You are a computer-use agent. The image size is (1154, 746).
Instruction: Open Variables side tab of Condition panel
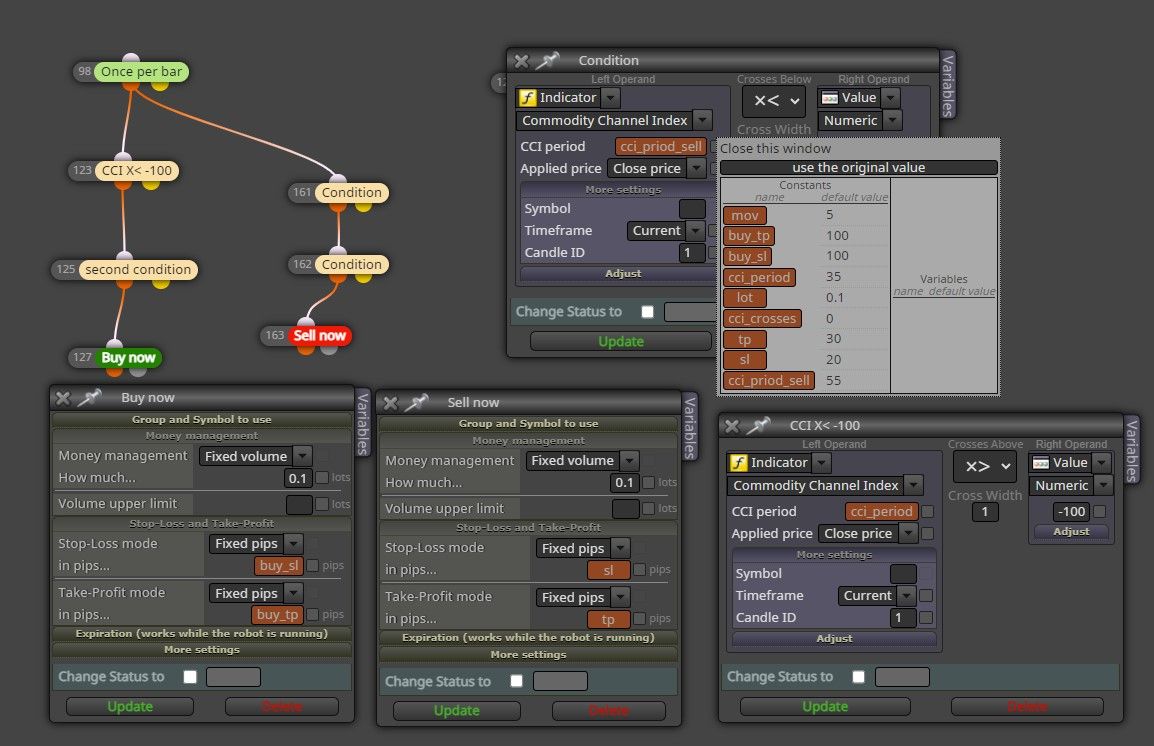[x=948, y=85]
